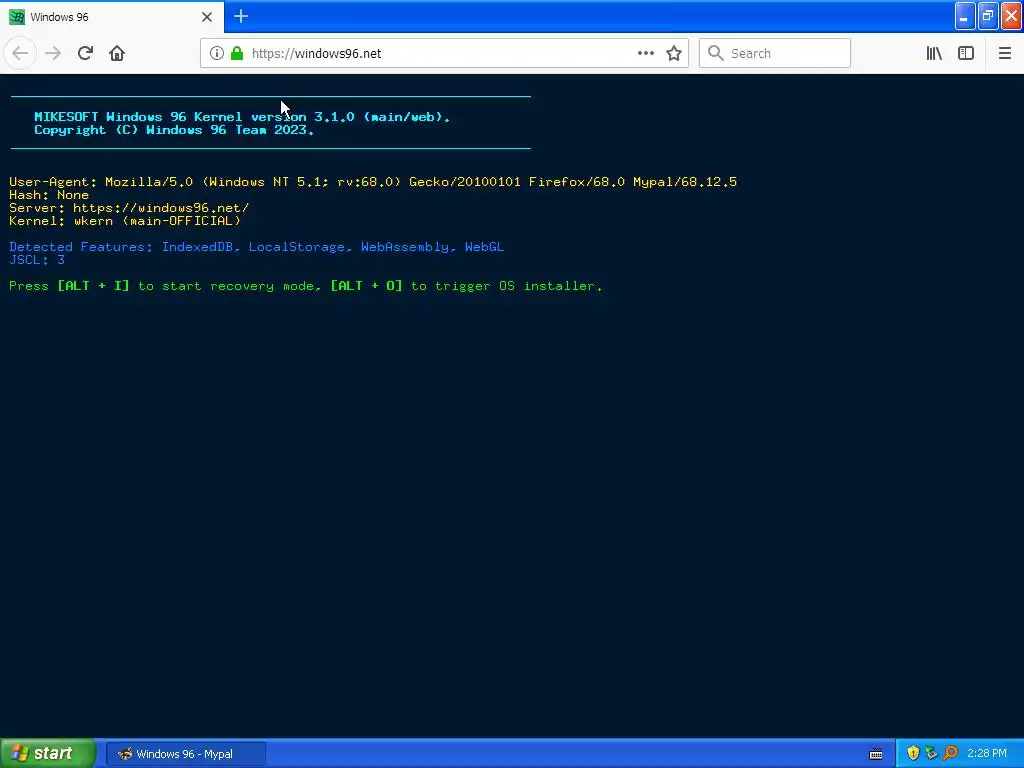Close the Windows 96 tab
Image resolution: width=1024 pixels, height=768 pixels.
(x=206, y=17)
